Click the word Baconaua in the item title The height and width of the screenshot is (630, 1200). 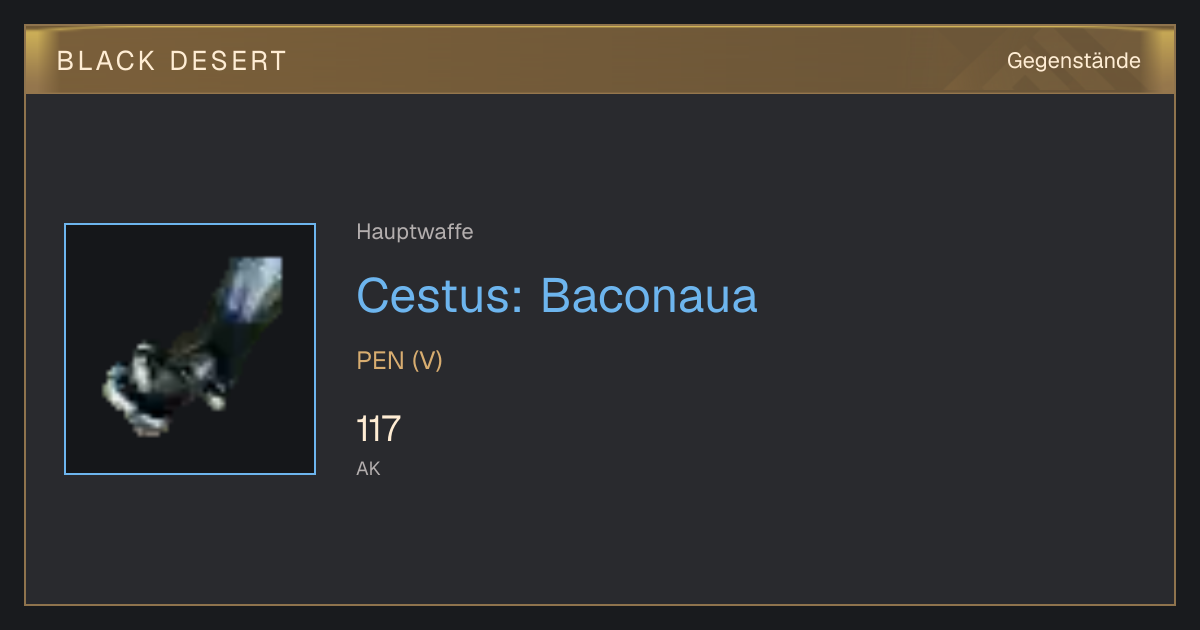(649, 296)
